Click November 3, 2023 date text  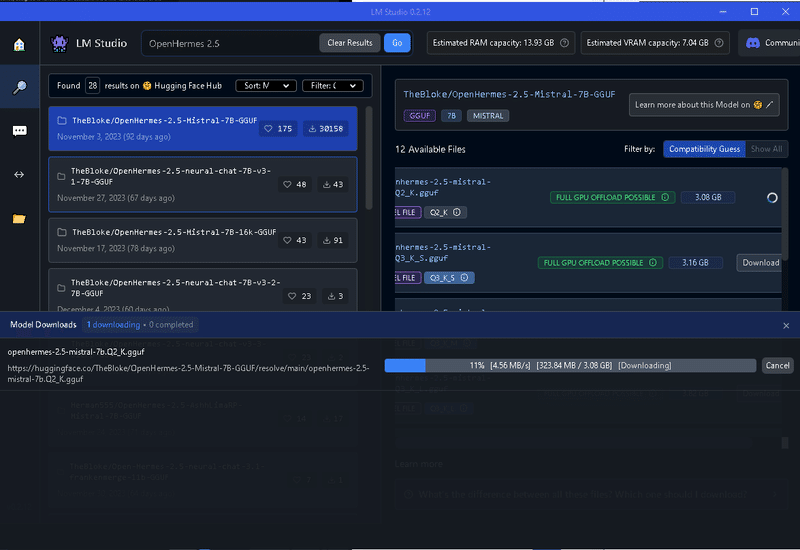[x=114, y=137]
